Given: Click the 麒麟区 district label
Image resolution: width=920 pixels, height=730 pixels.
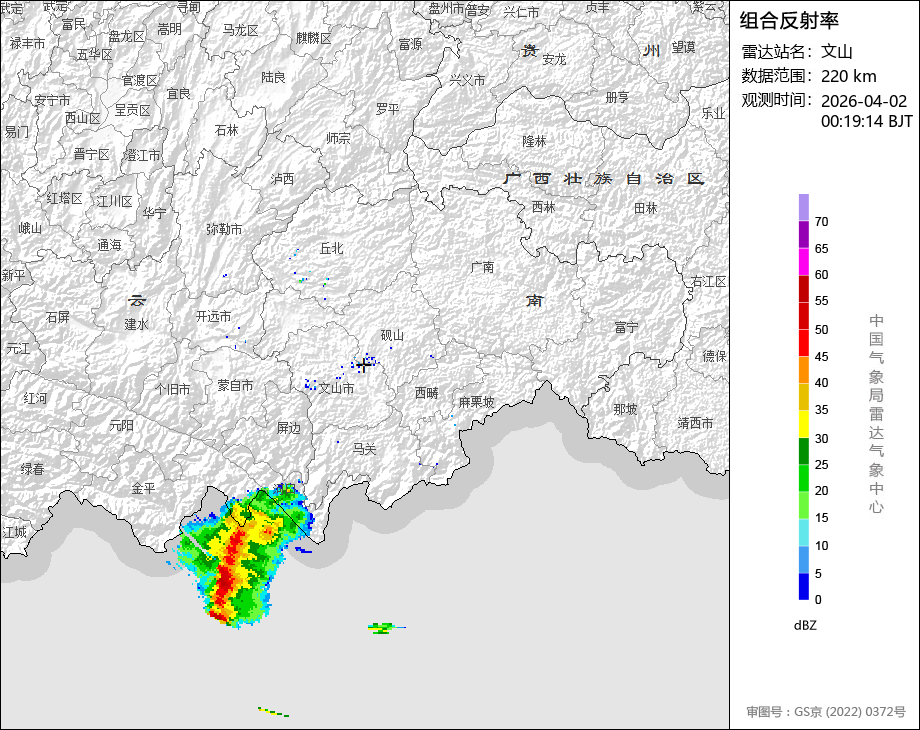Looking at the screenshot, I should pos(314,38).
